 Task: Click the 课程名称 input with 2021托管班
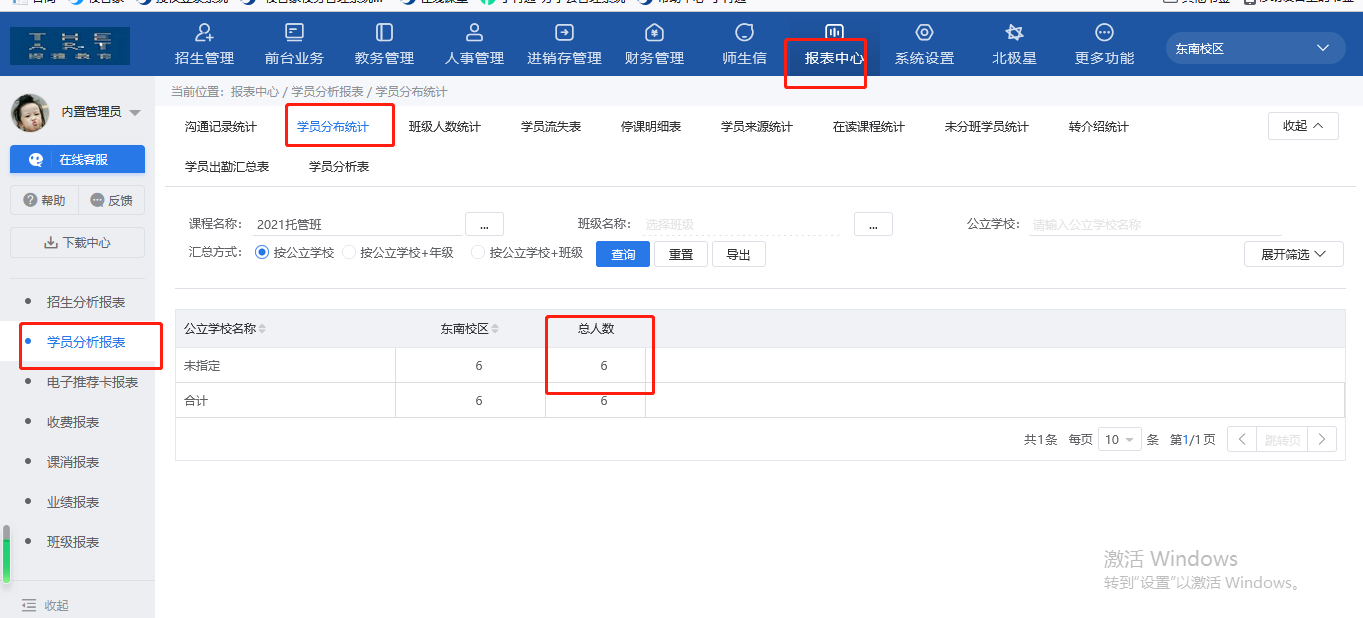(x=357, y=224)
